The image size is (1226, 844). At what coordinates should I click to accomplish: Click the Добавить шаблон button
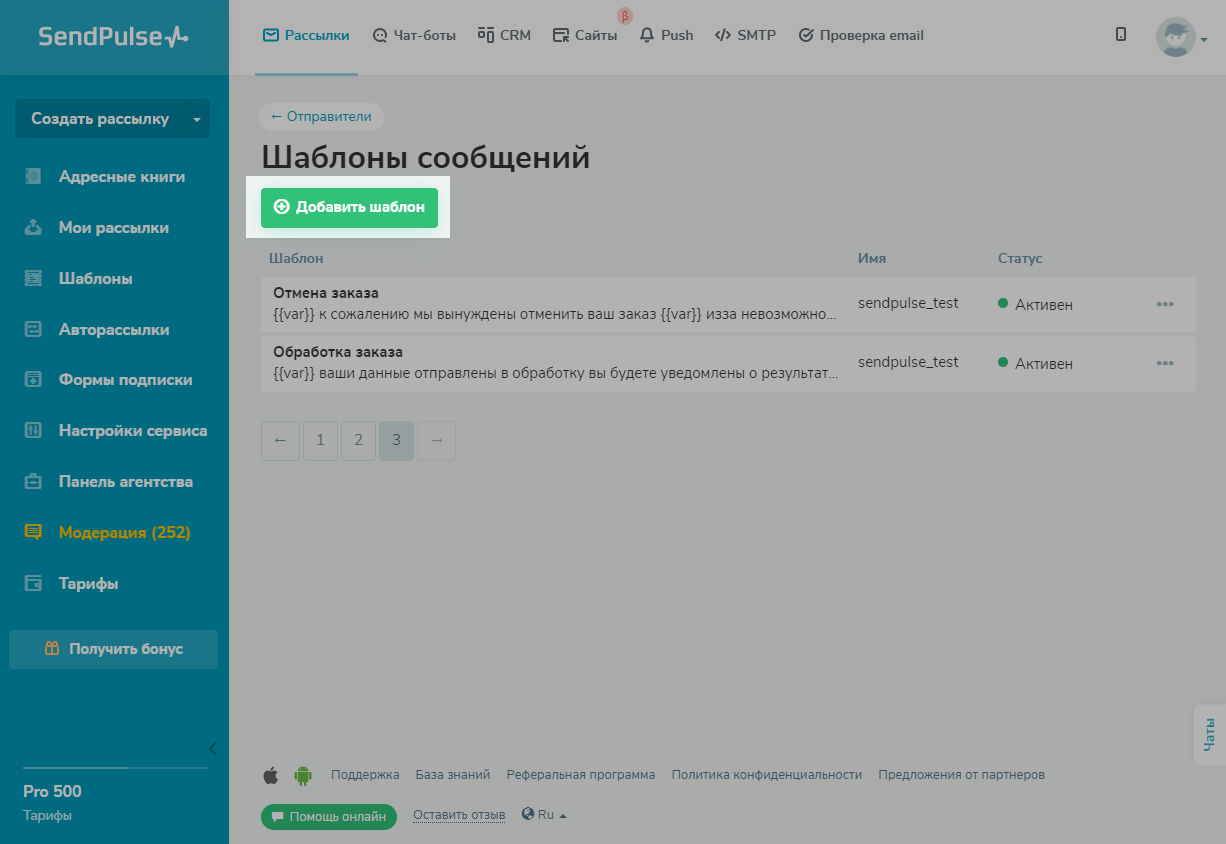[x=349, y=207]
